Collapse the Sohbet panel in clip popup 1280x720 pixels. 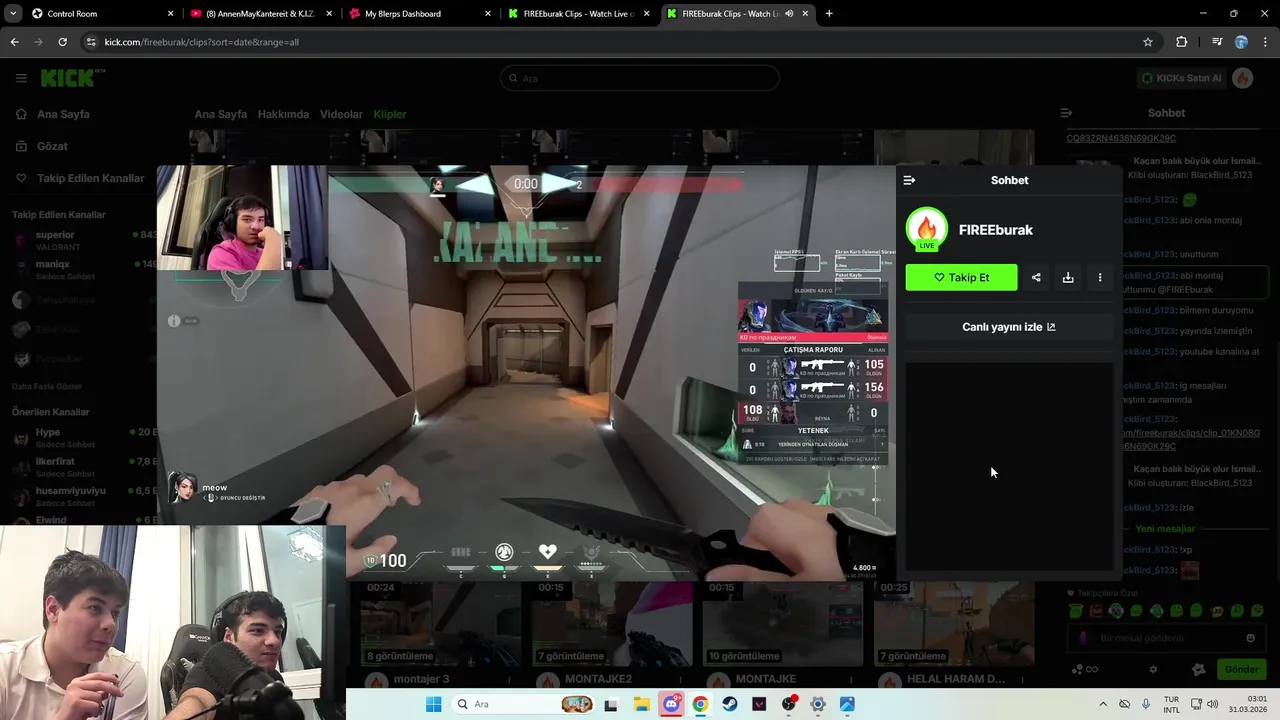coord(909,180)
